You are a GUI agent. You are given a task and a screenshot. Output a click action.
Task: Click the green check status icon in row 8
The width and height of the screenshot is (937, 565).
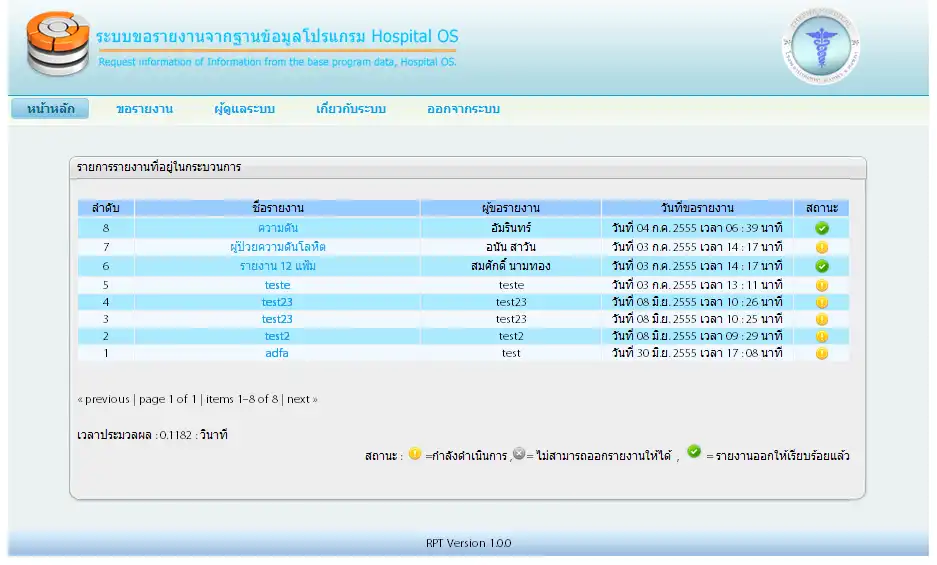click(822, 228)
